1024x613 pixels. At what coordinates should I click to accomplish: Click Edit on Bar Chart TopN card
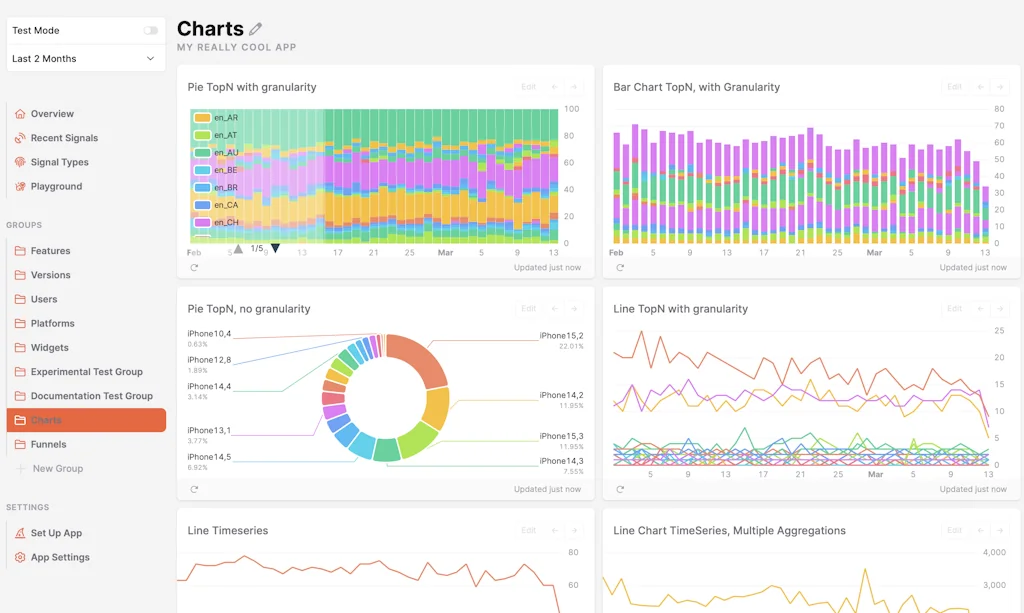(x=954, y=87)
